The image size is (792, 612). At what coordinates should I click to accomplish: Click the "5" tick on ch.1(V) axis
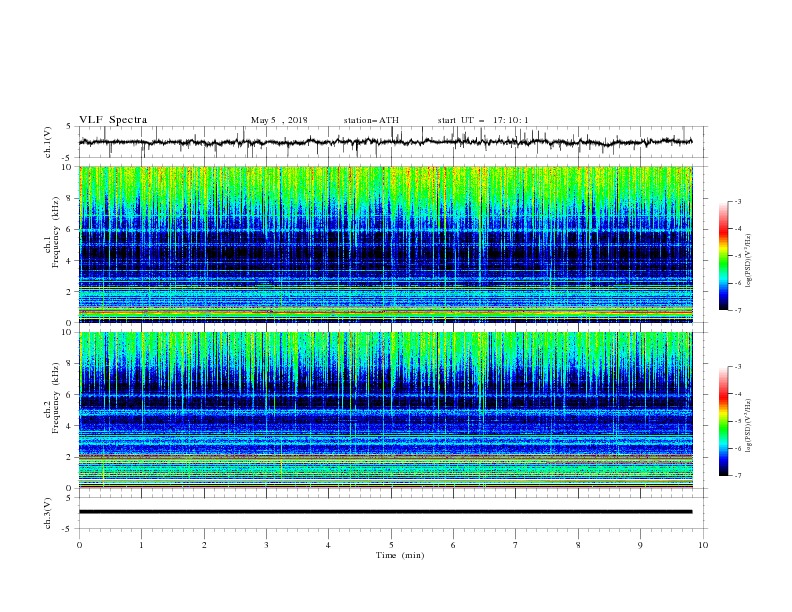[69, 127]
